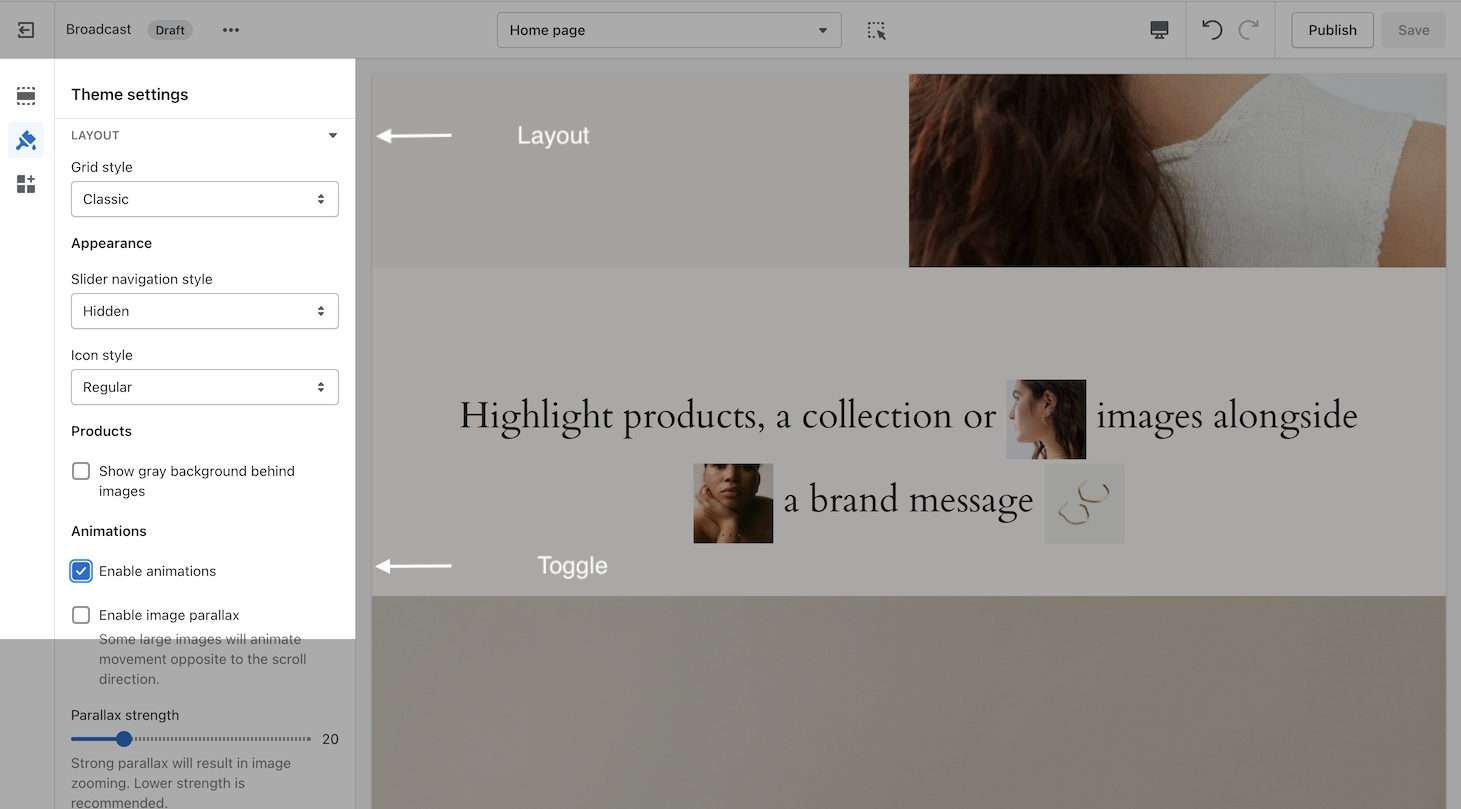
Task: Open Slider navigation style dropdown
Action: click(204, 311)
